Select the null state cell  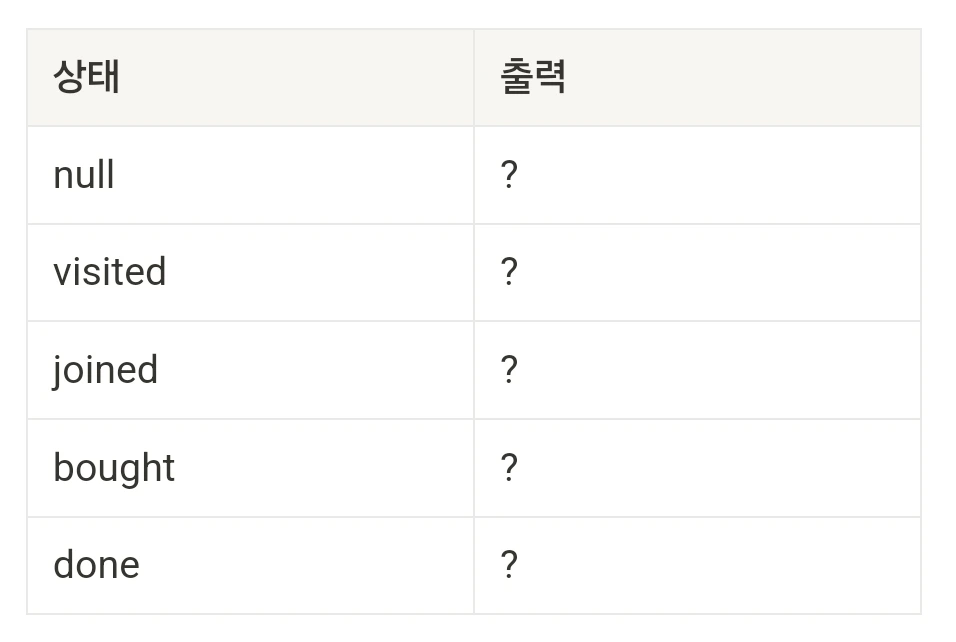pyautogui.click(x=250, y=175)
